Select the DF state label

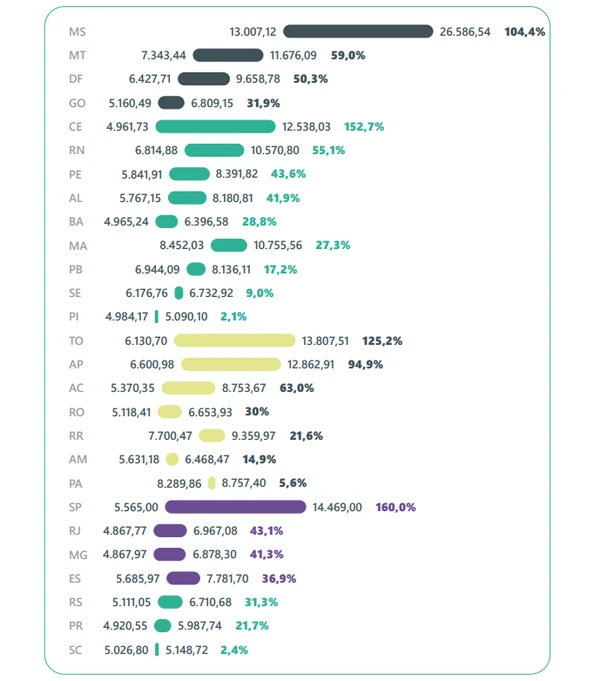[x=77, y=79]
